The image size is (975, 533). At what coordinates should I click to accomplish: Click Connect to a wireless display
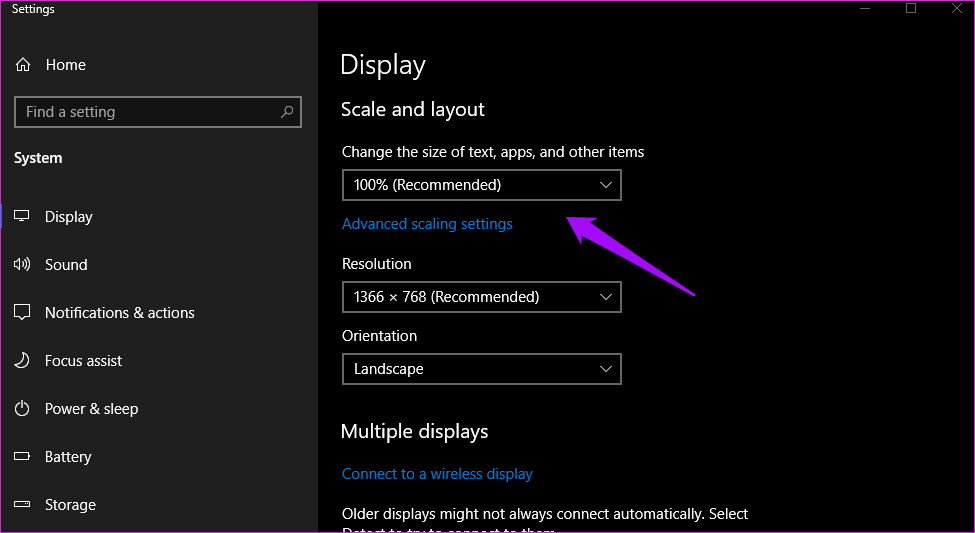pos(437,474)
